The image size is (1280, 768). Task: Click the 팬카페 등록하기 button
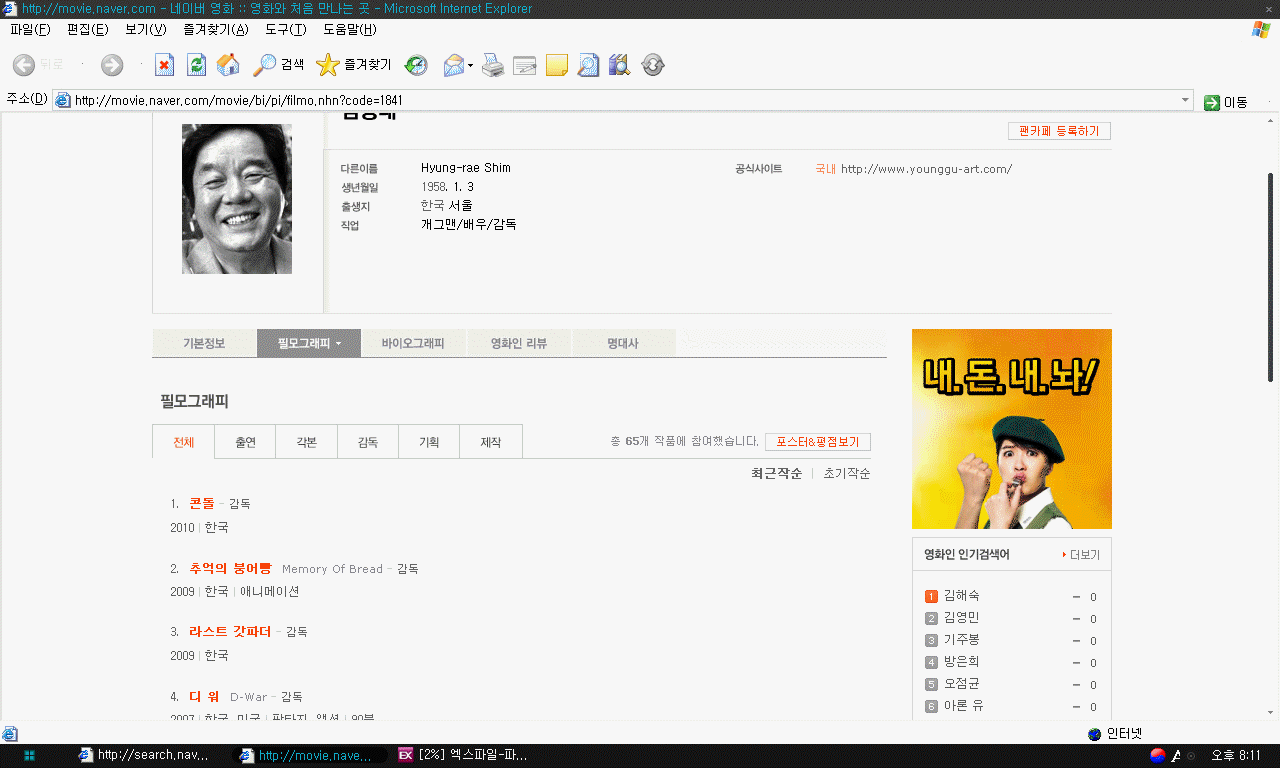coord(1059,131)
